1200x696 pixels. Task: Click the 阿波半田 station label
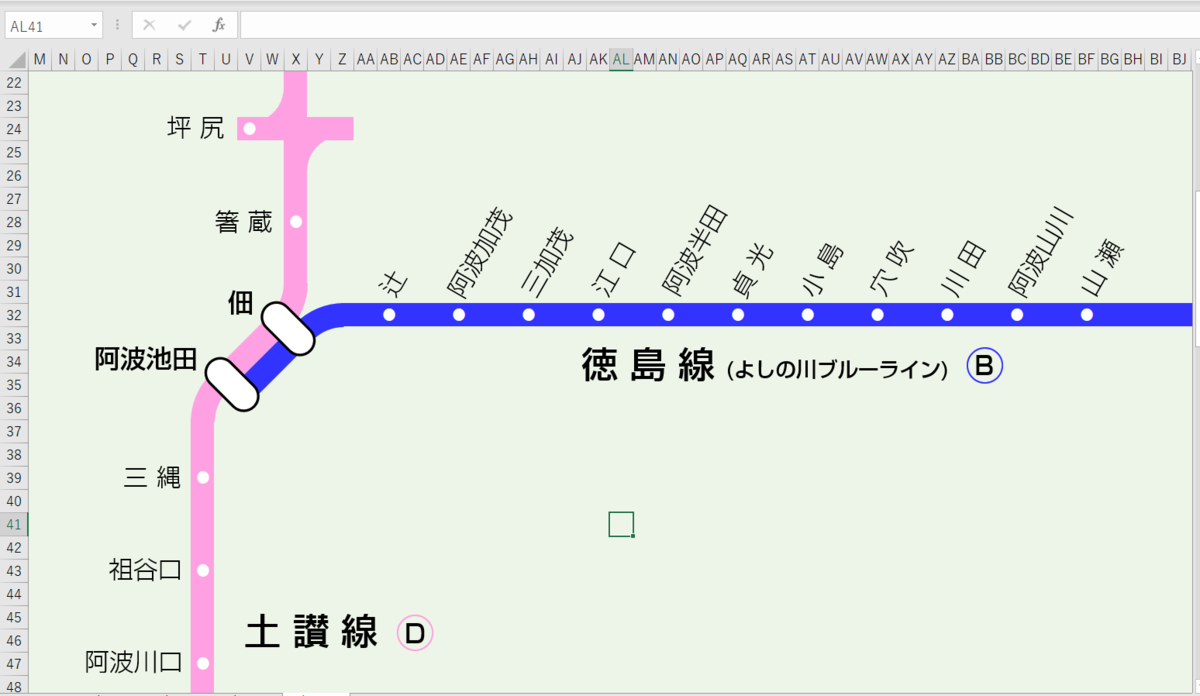[696, 252]
